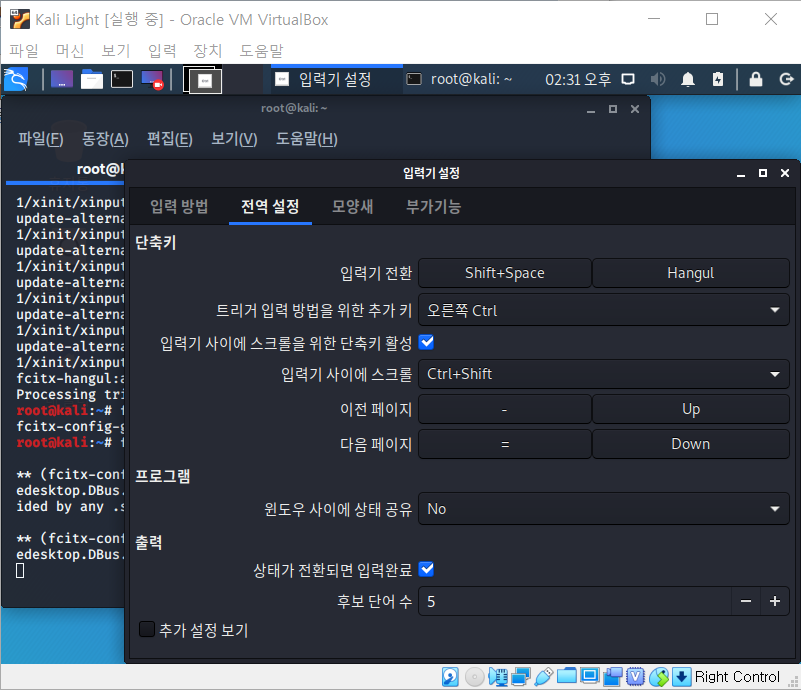Open the screen recorder panel icon

coord(152,80)
